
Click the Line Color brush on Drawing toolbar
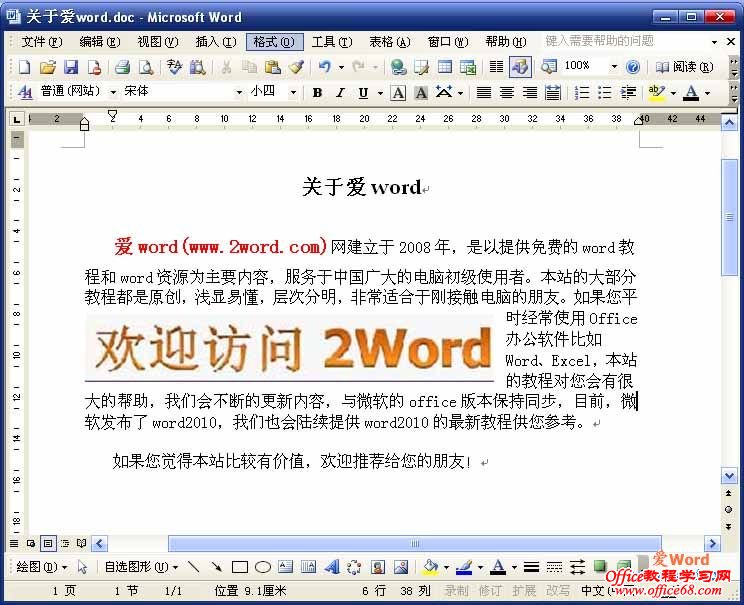(464, 567)
